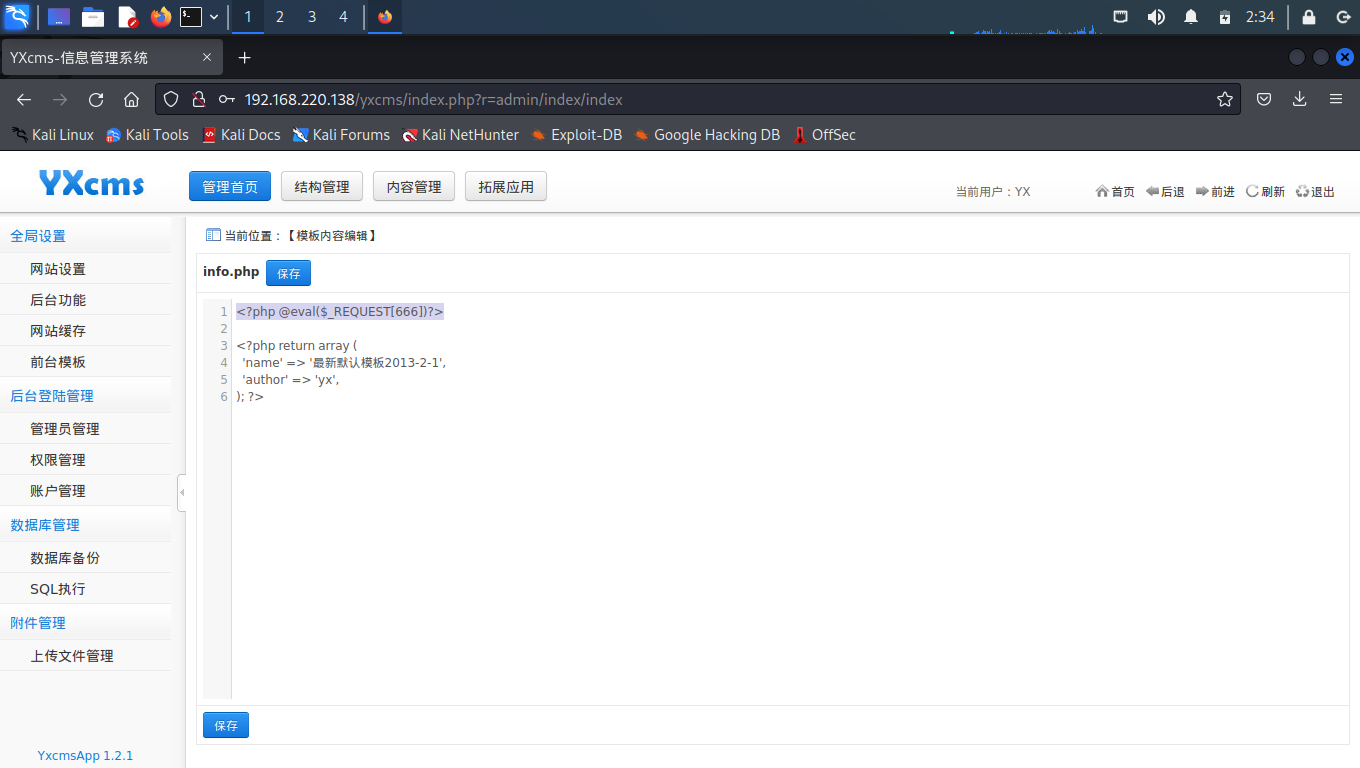Open 管理员管理 in the sidebar
Screen dimensions: 1360x768
coord(85,429)
